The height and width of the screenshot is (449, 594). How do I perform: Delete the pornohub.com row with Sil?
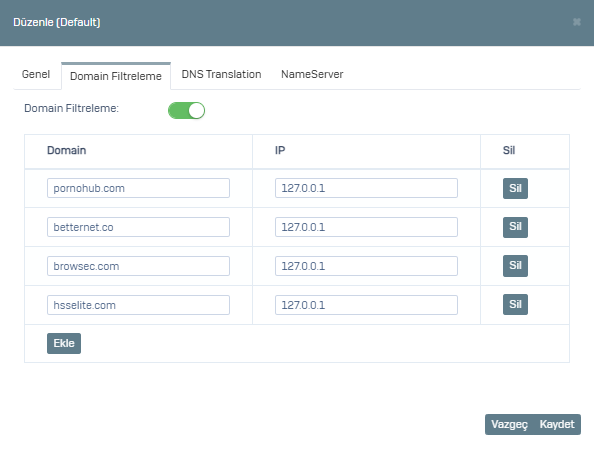tap(515, 188)
